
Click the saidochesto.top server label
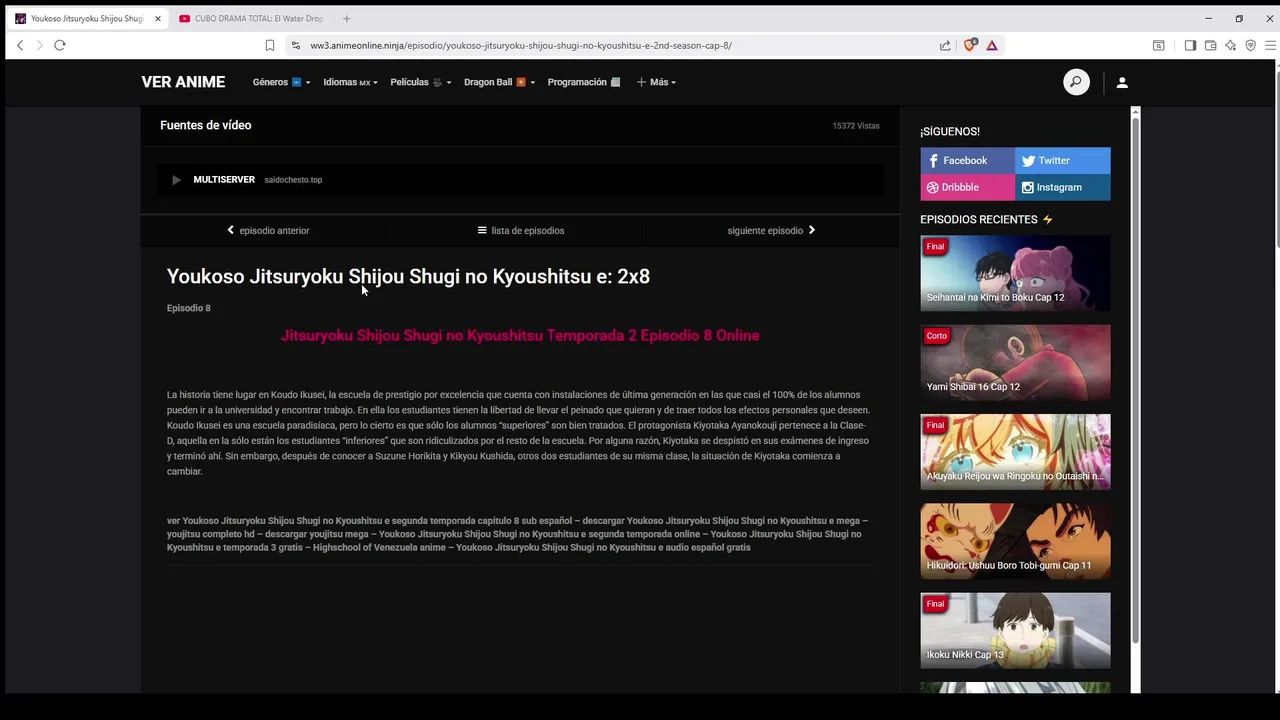293,180
